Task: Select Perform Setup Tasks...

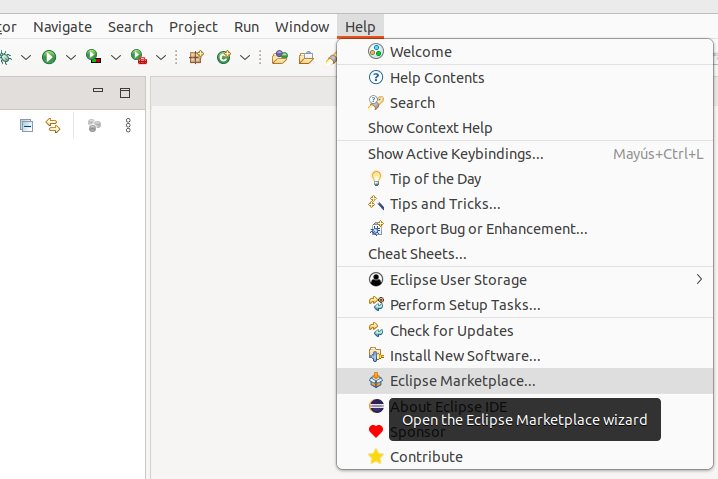Action: click(x=525, y=305)
